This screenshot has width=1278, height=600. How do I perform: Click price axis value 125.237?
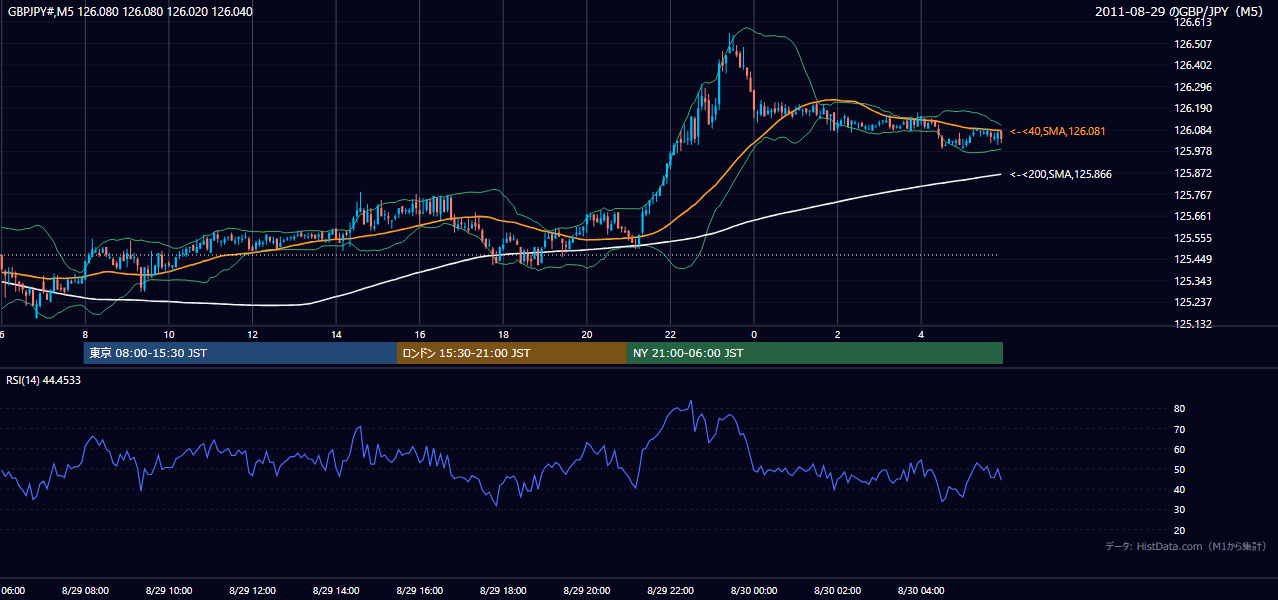click(1193, 302)
